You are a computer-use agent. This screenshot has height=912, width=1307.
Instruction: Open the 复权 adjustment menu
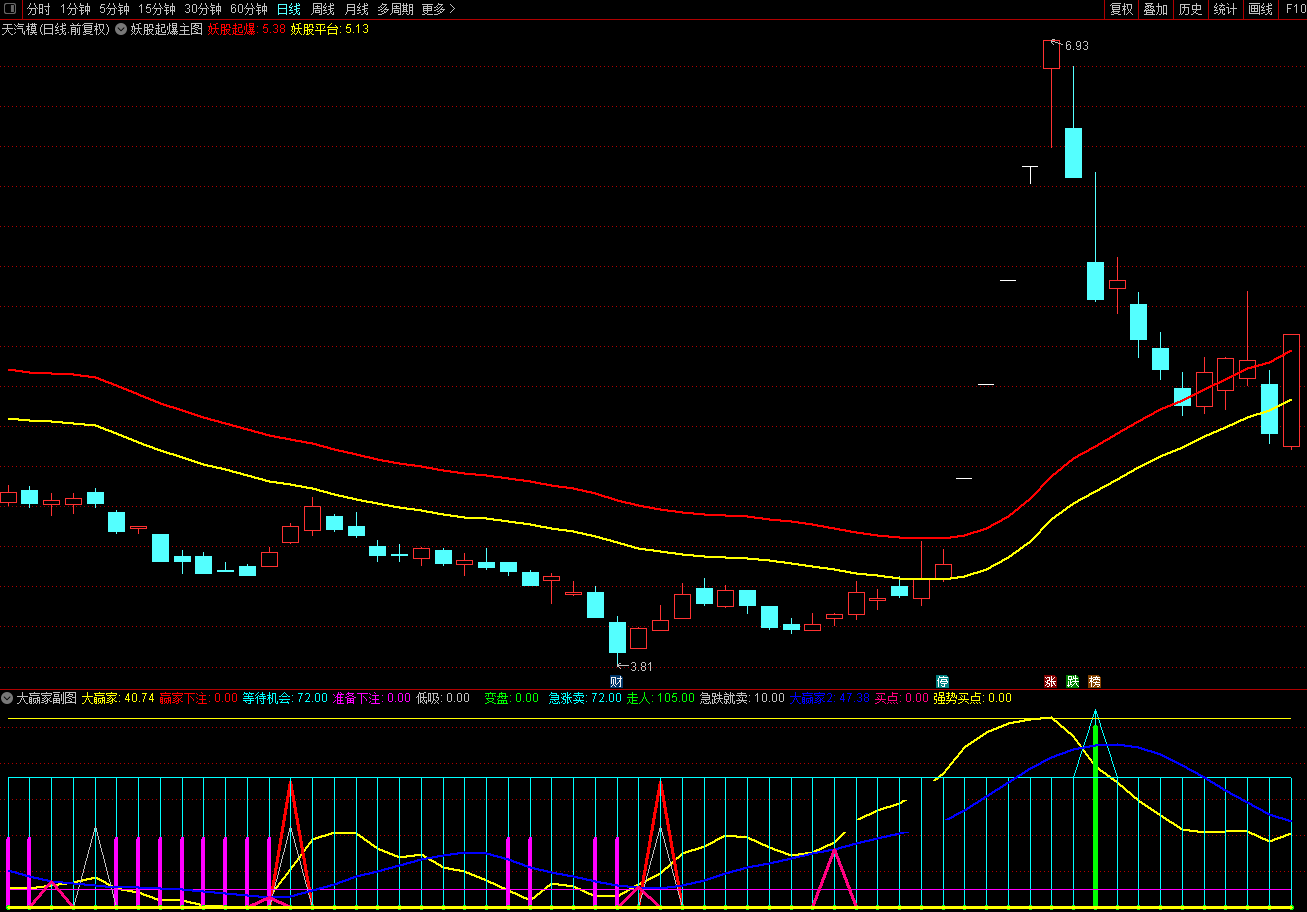coord(1121,9)
